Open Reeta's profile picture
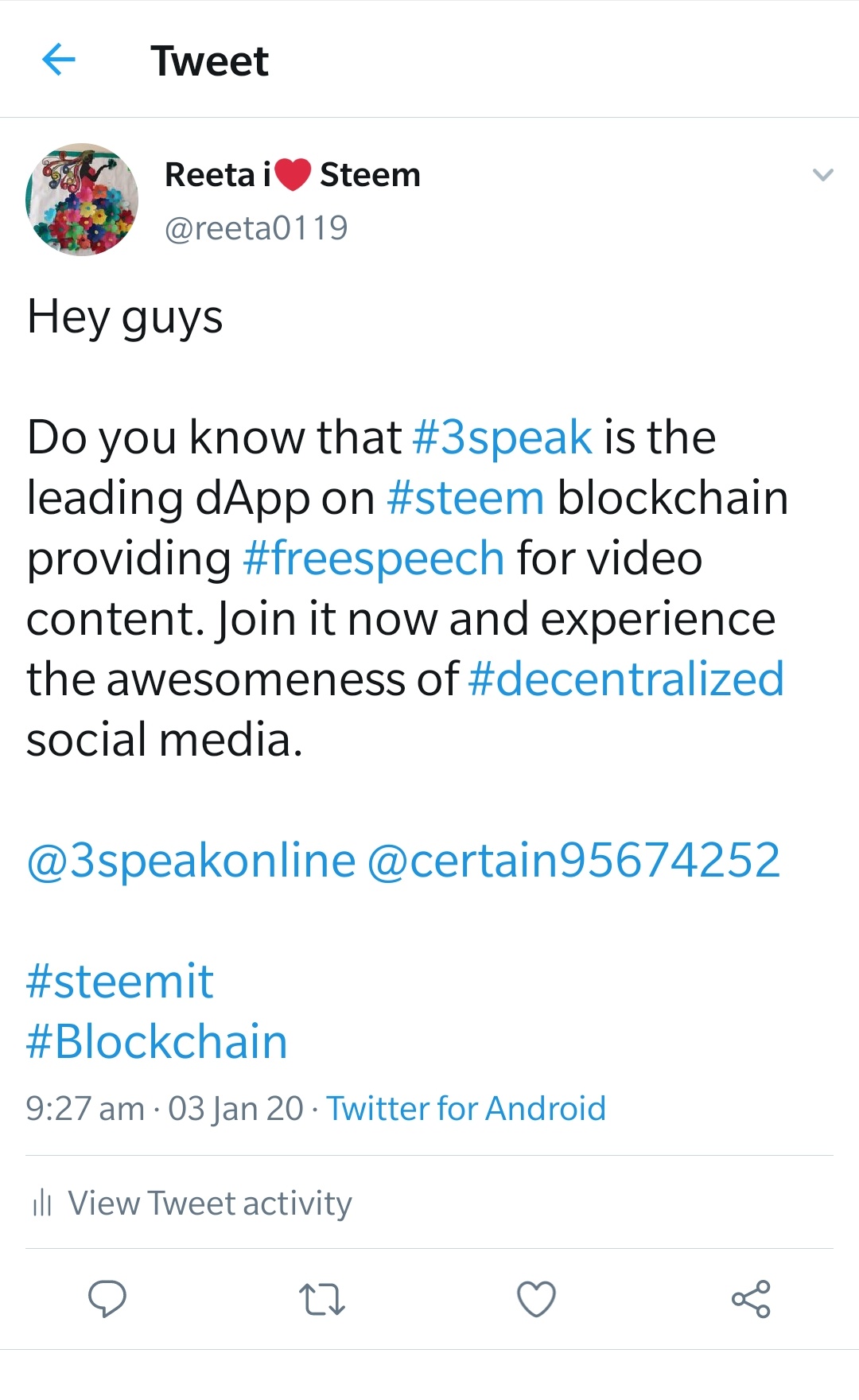The width and height of the screenshot is (859, 1400). [x=82, y=200]
